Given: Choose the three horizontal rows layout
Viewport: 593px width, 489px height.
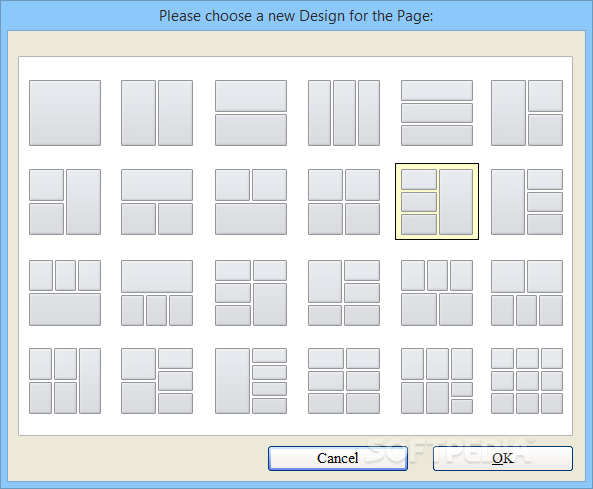Looking at the screenshot, I should coord(437,113).
